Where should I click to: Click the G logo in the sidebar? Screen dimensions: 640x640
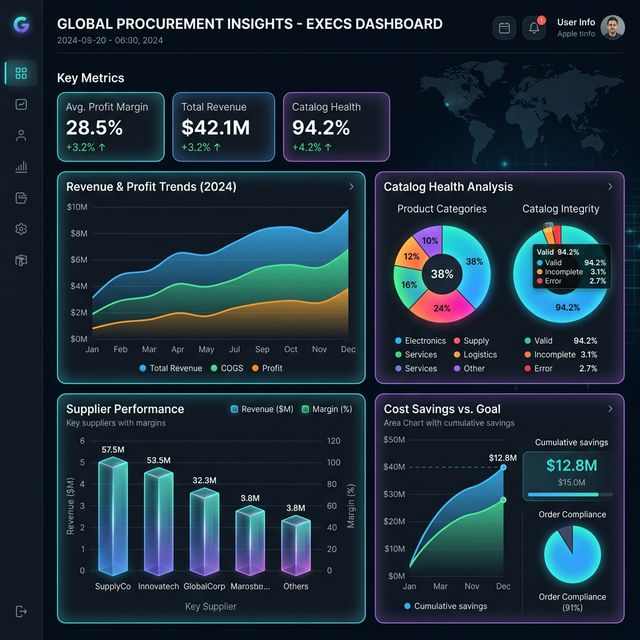[21, 26]
